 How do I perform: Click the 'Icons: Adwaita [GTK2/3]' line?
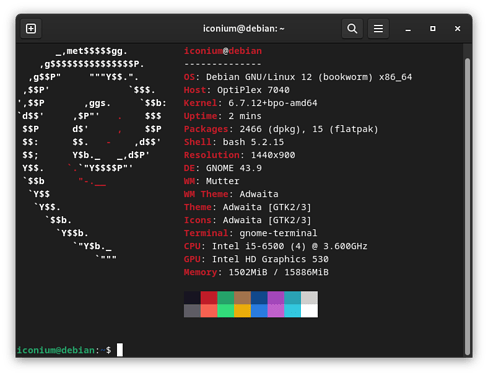pyautogui.click(x=248, y=220)
